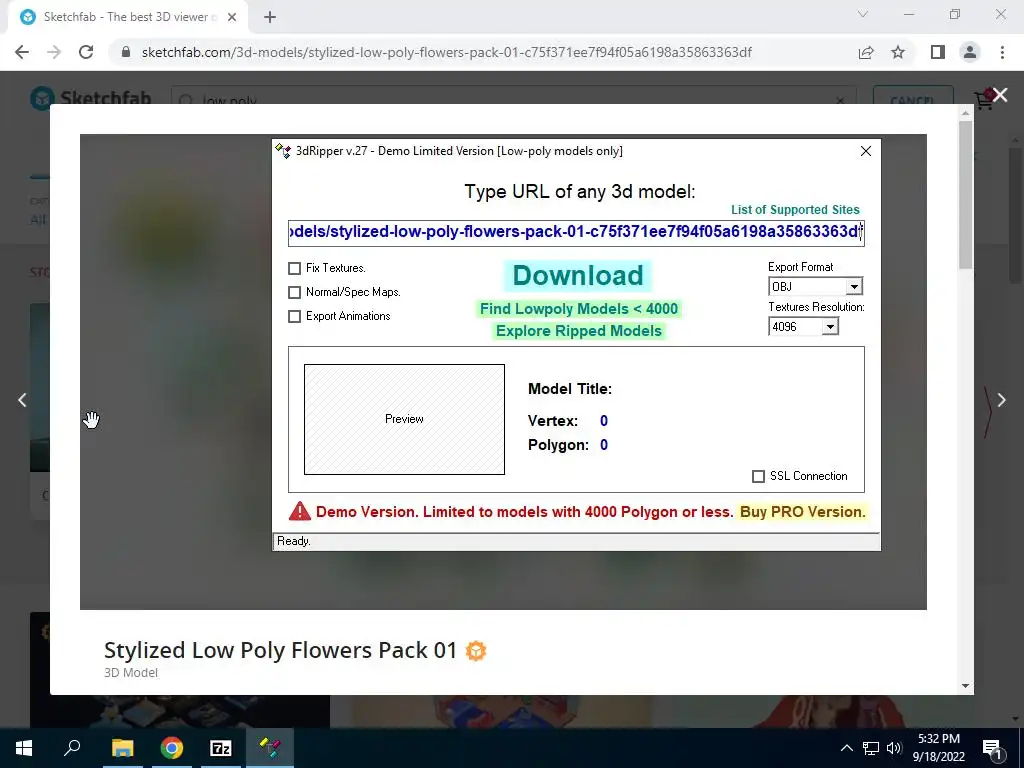Click the Chrome address bar URL
The width and height of the screenshot is (1024, 768).
click(x=447, y=52)
